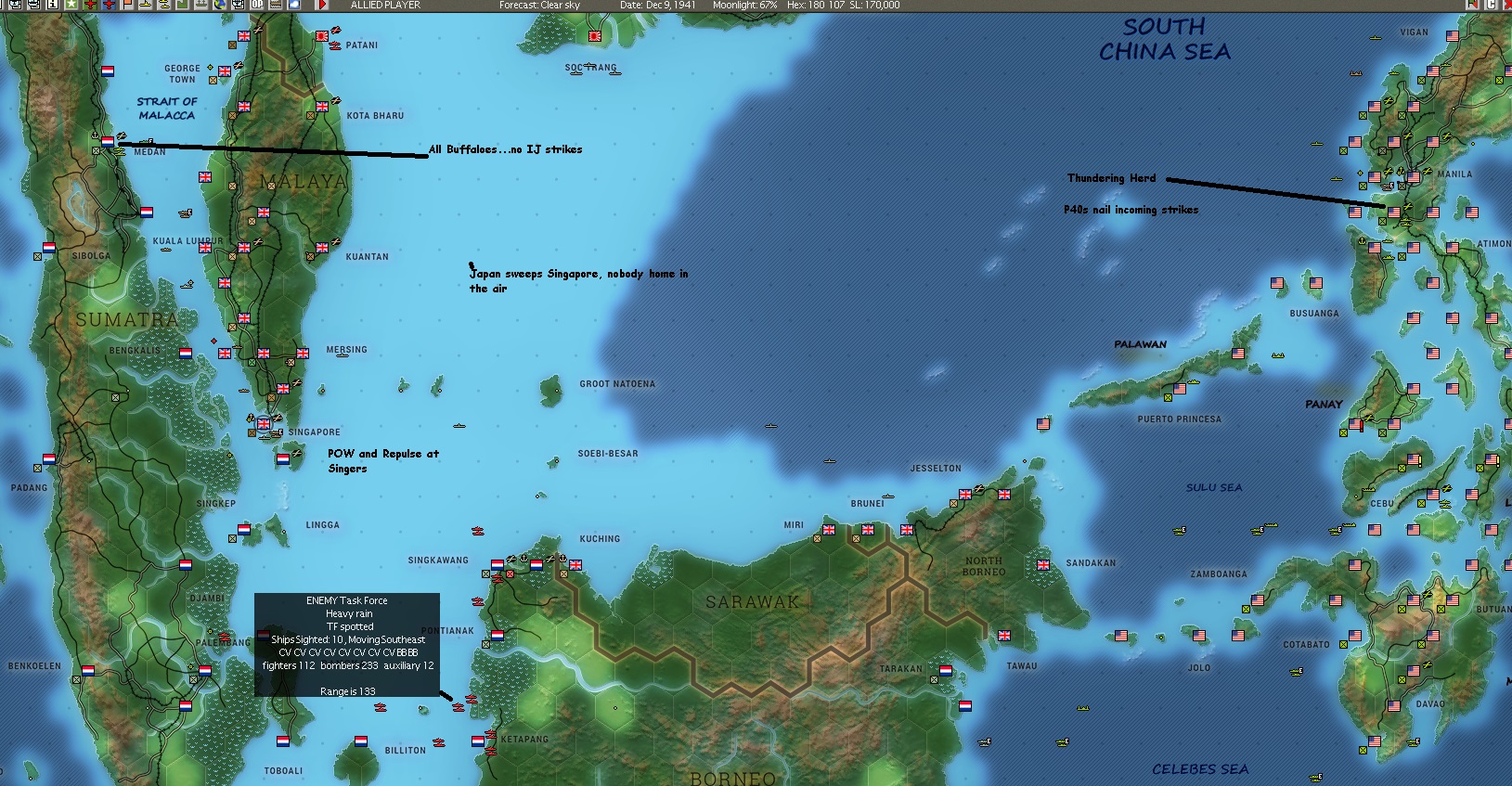Select the Dutch base flag at Benkoelen

click(x=88, y=670)
